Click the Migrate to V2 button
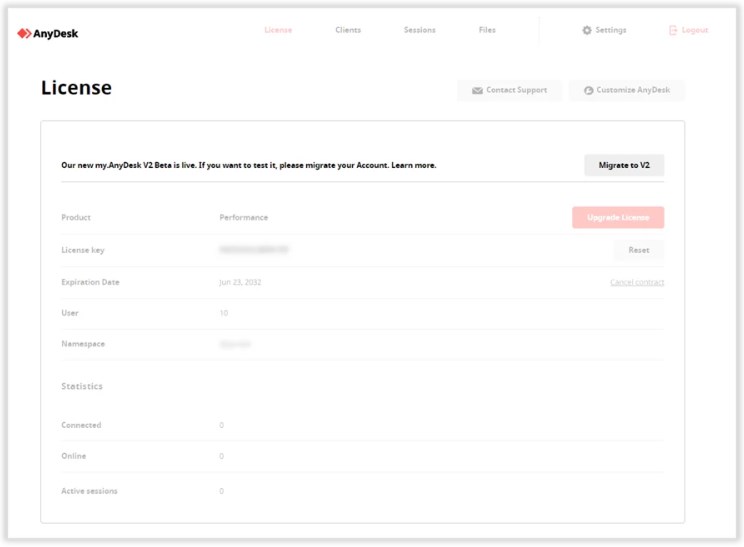 coord(624,165)
